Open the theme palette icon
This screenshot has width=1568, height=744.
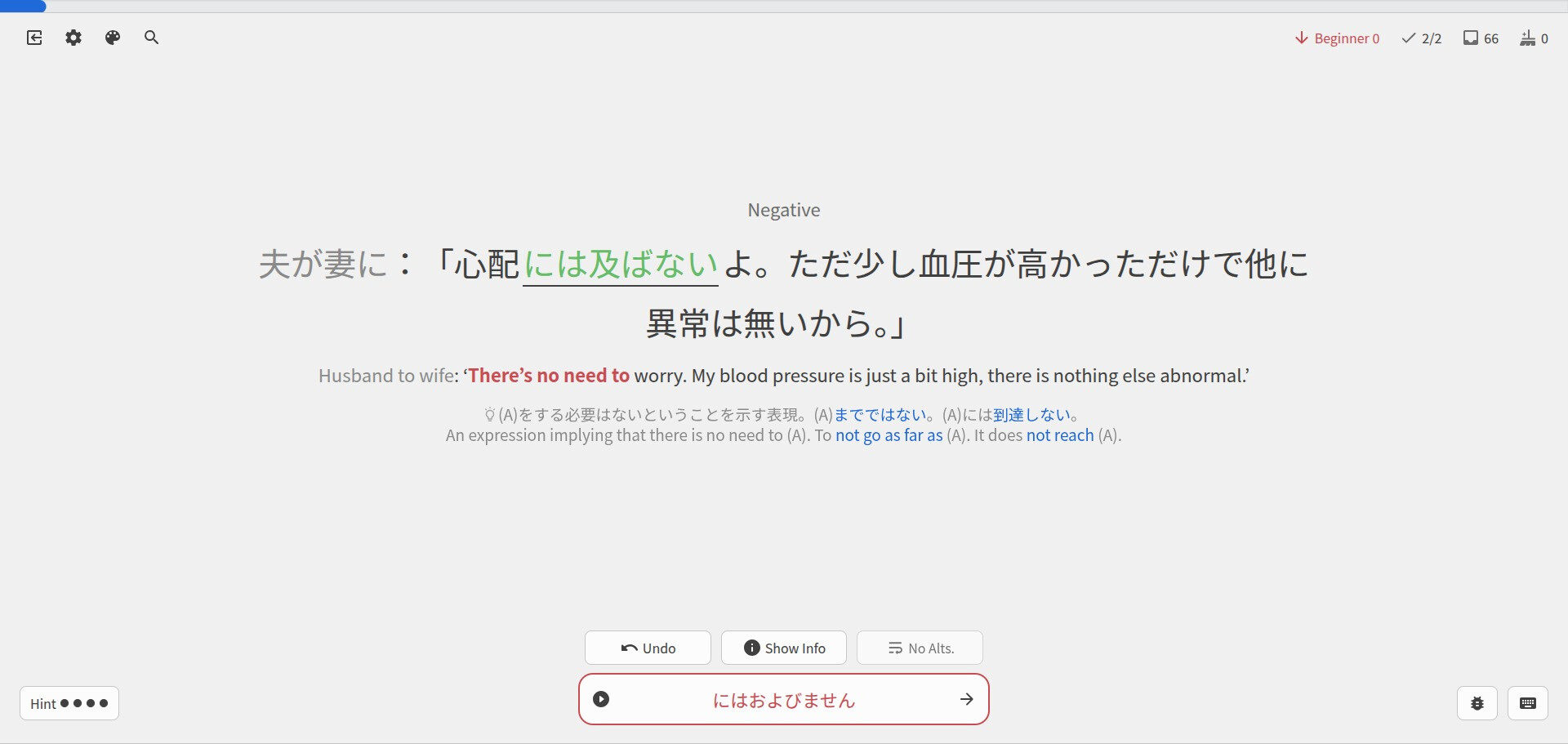point(113,38)
